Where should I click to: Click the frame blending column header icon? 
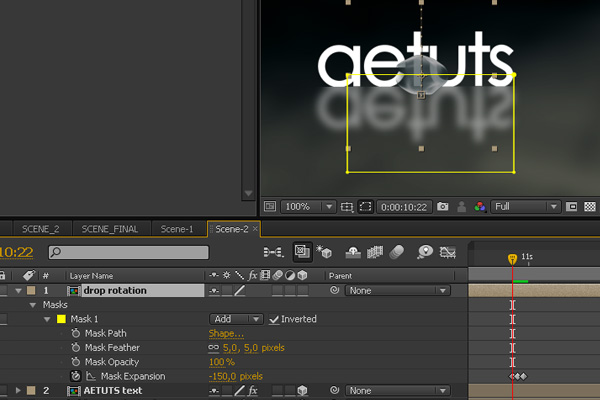pyautogui.click(x=265, y=275)
